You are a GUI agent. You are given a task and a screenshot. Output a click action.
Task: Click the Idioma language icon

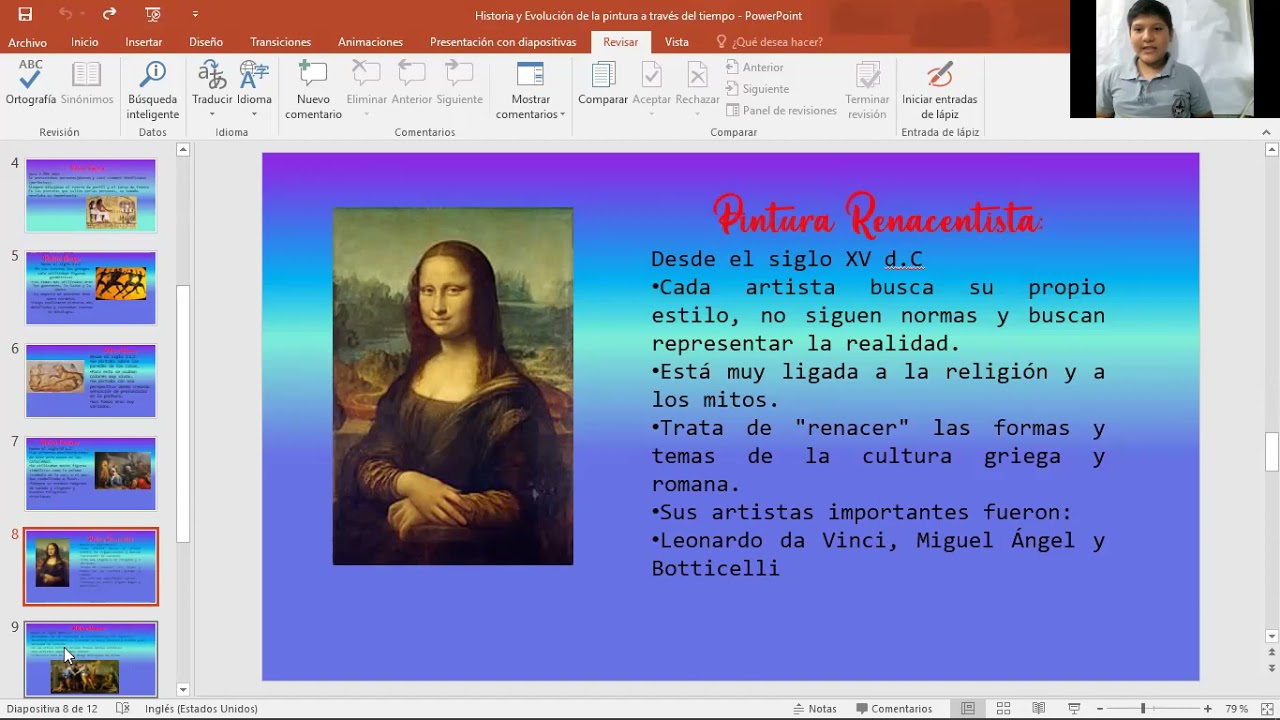coord(254,76)
